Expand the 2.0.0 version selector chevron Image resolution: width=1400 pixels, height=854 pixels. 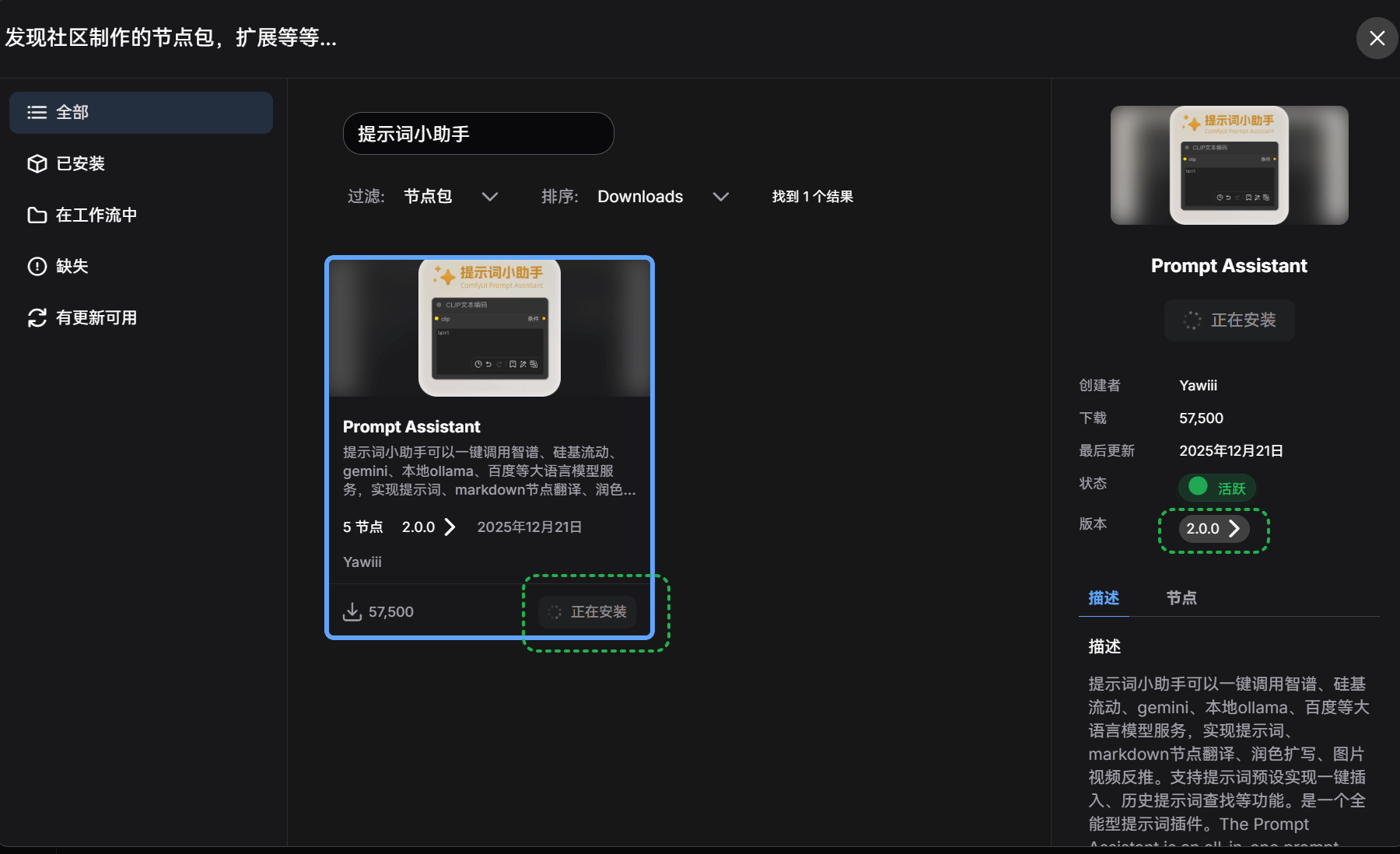pos(1235,528)
